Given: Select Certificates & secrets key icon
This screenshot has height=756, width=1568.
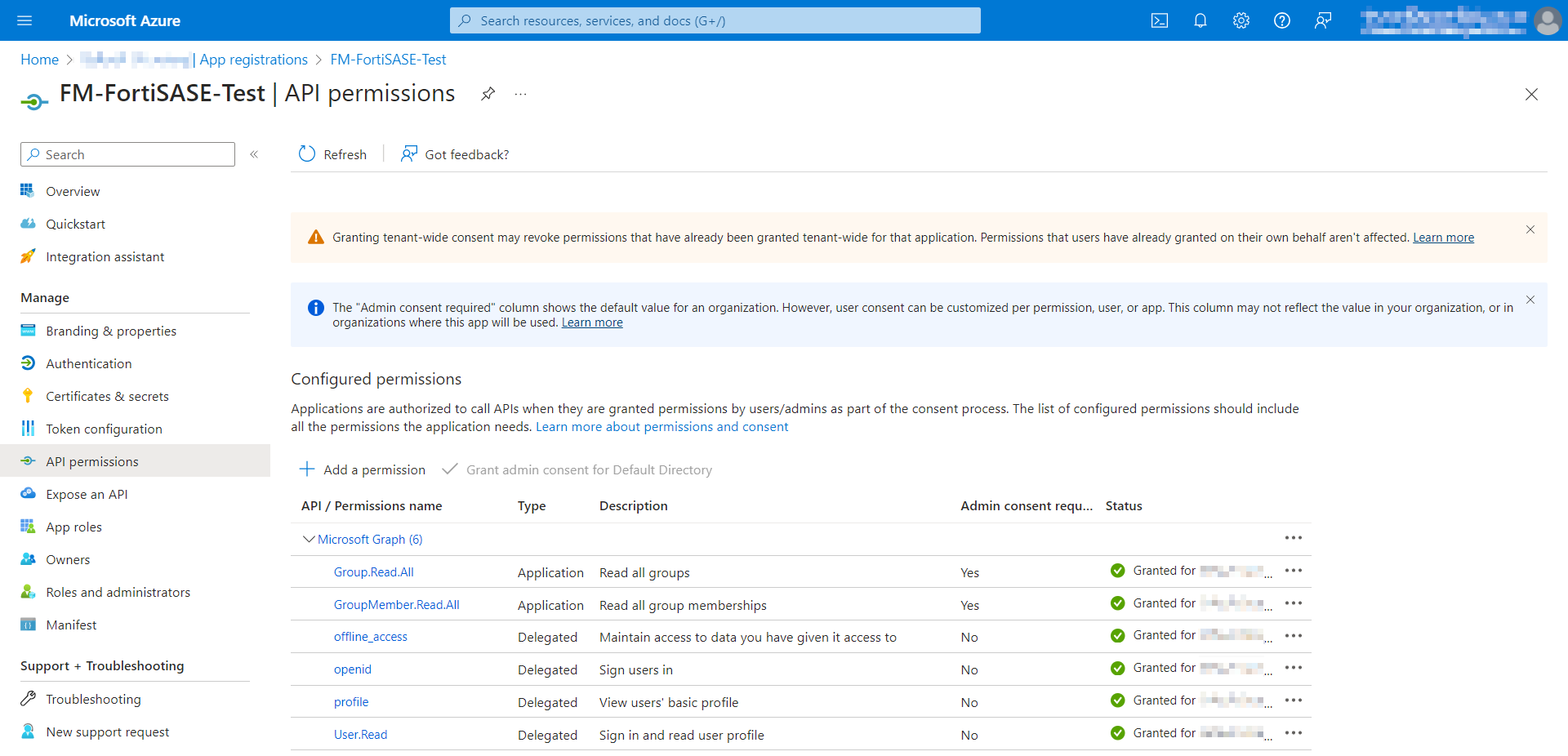Looking at the screenshot, I should click(27, 395).
